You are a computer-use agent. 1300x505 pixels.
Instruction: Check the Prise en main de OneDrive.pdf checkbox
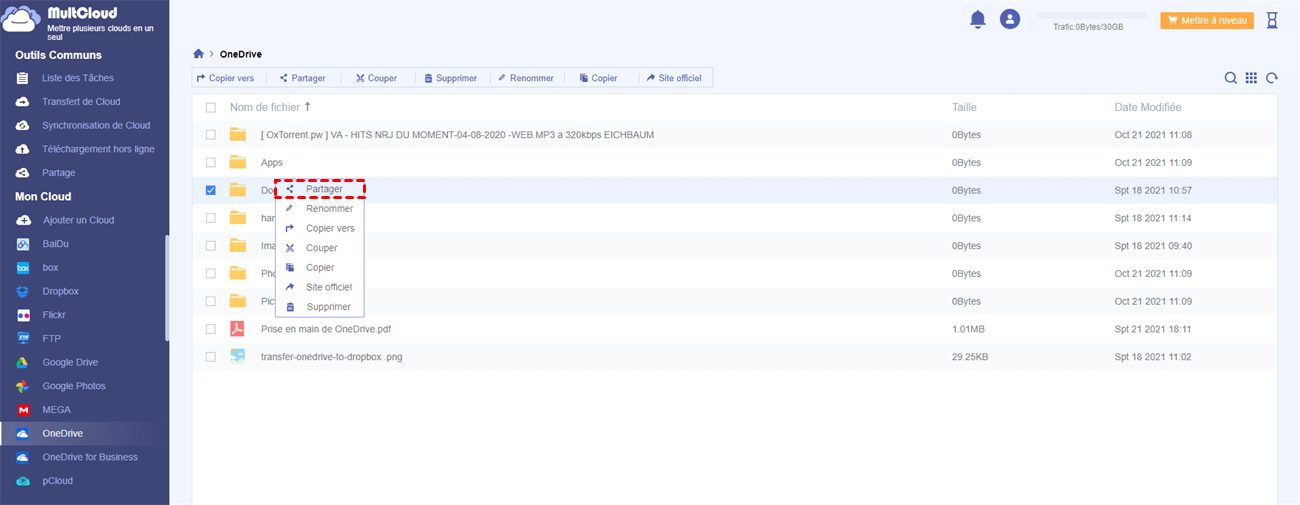coord(210,328)
